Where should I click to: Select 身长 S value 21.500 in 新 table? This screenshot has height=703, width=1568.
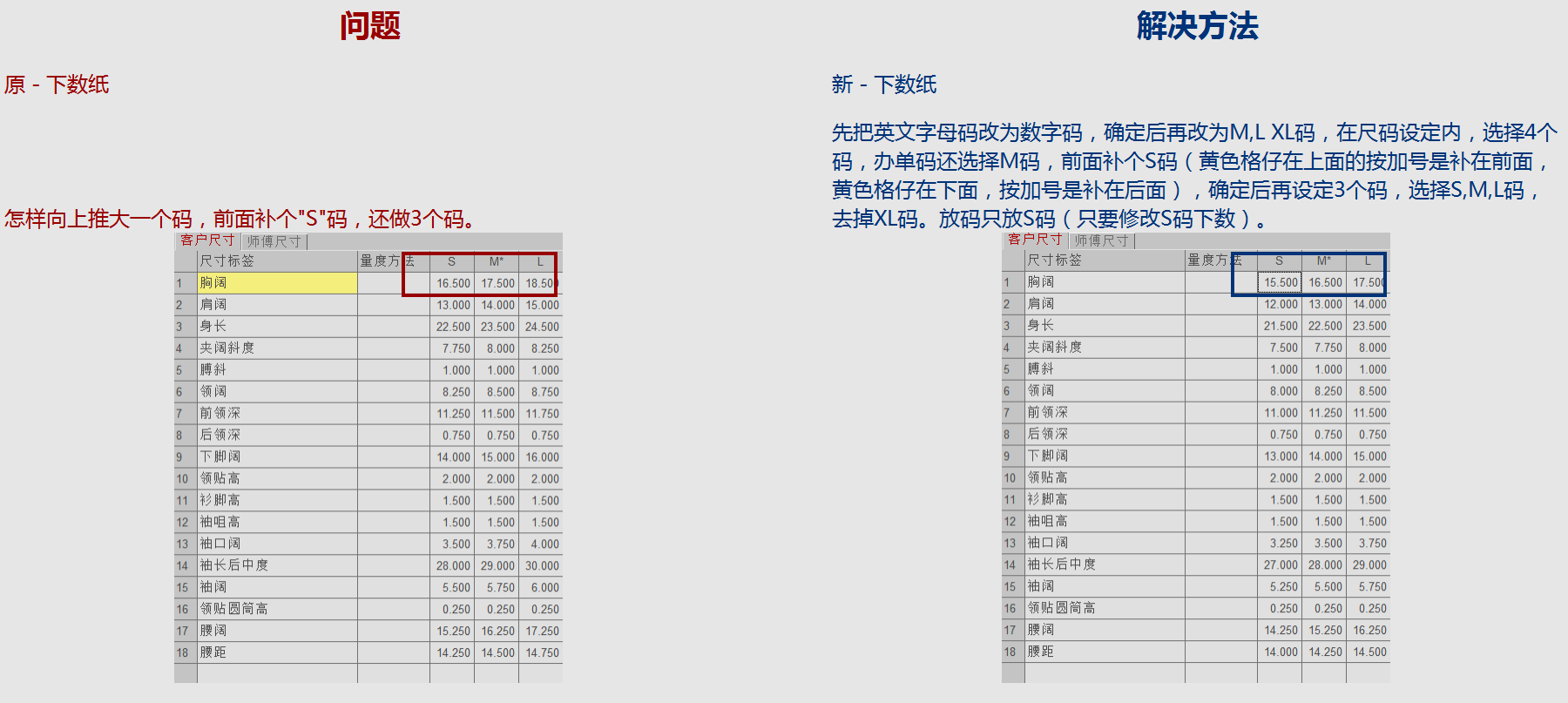pos(1280,326)
